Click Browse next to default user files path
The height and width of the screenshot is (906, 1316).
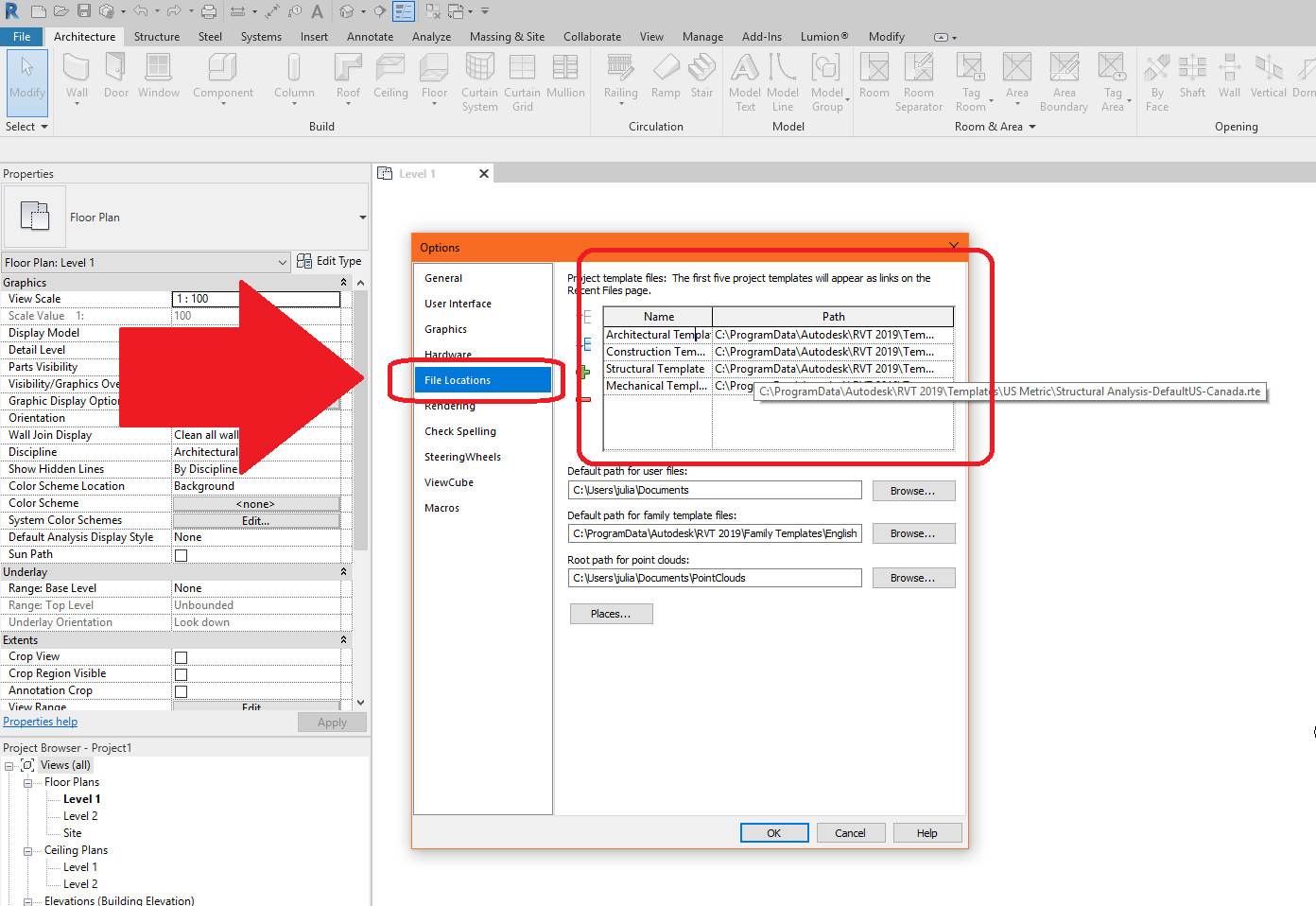tap(913, 490)
